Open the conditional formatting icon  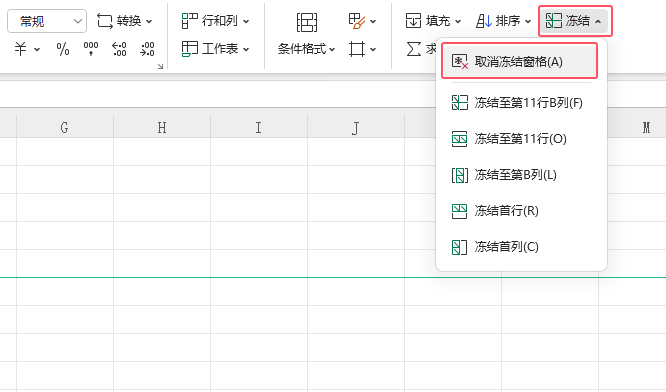coord(307,22)
